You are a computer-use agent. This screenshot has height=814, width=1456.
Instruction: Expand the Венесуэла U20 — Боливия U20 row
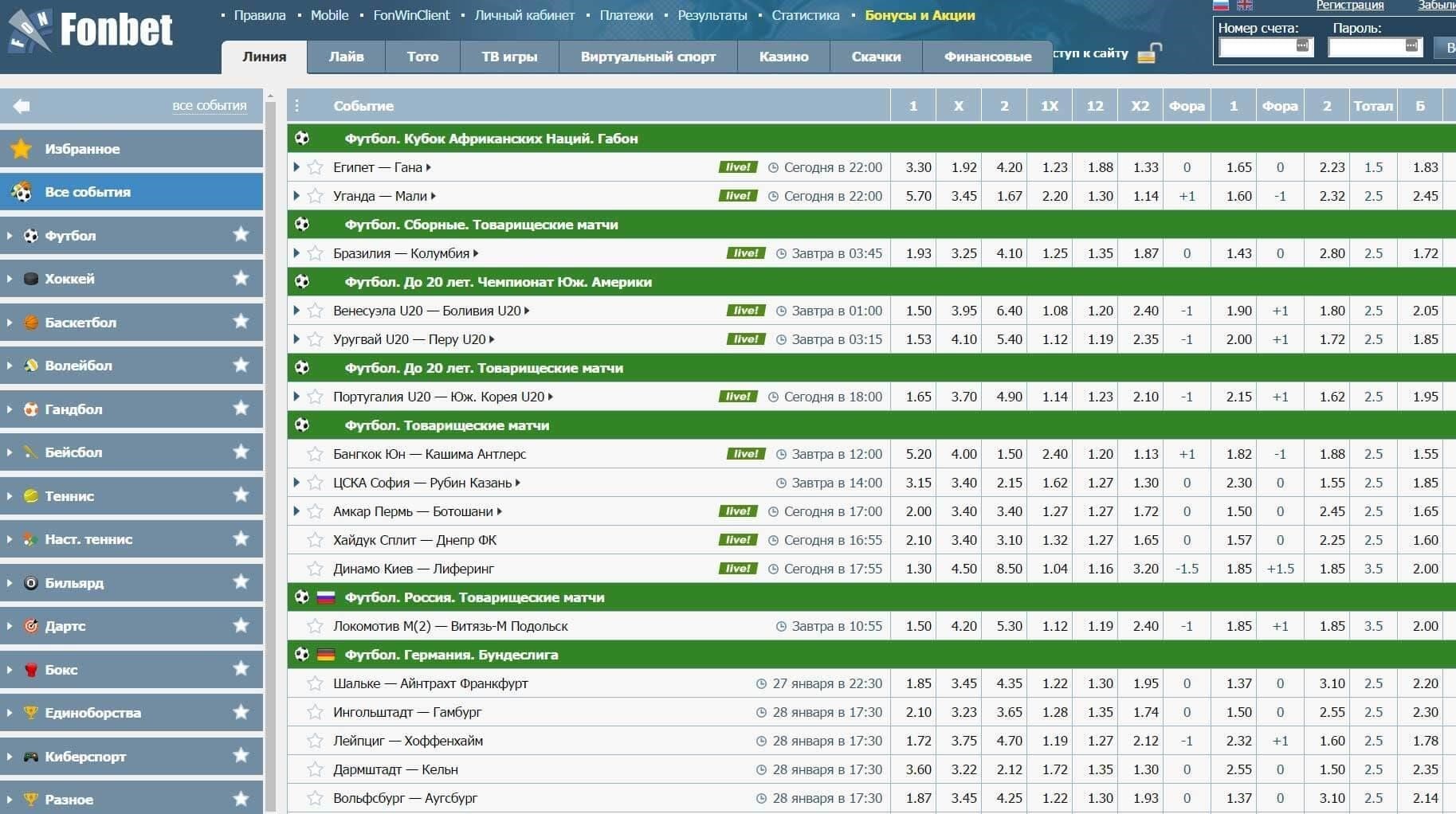[x=296, y=311]
